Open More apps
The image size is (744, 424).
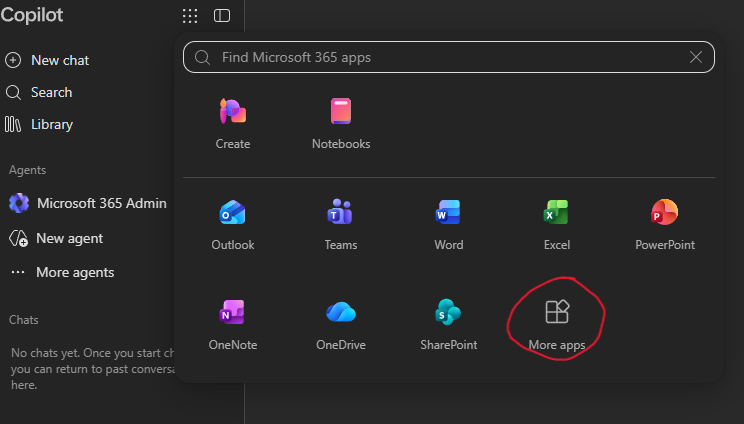click(x=557, y=325)
